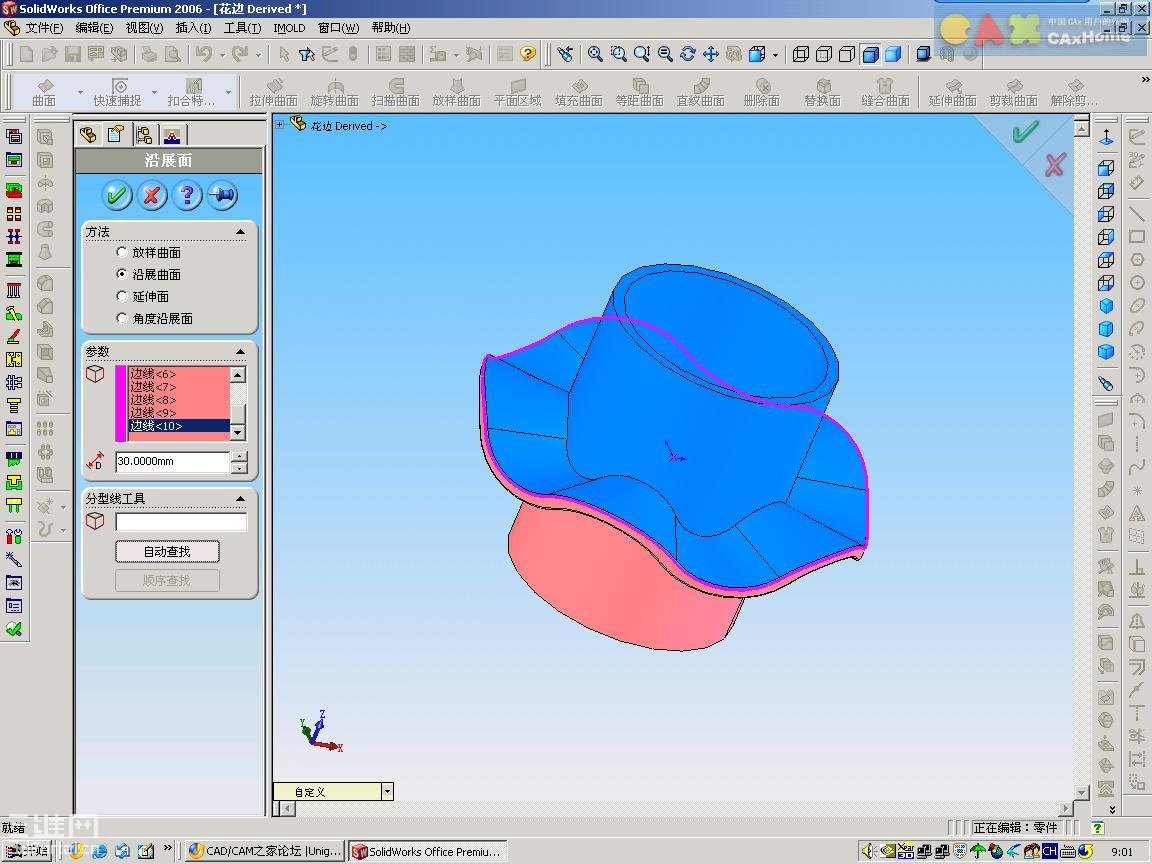1152x864 pixels.
Task: Open the 插入(I) menu
Action: 193,28
